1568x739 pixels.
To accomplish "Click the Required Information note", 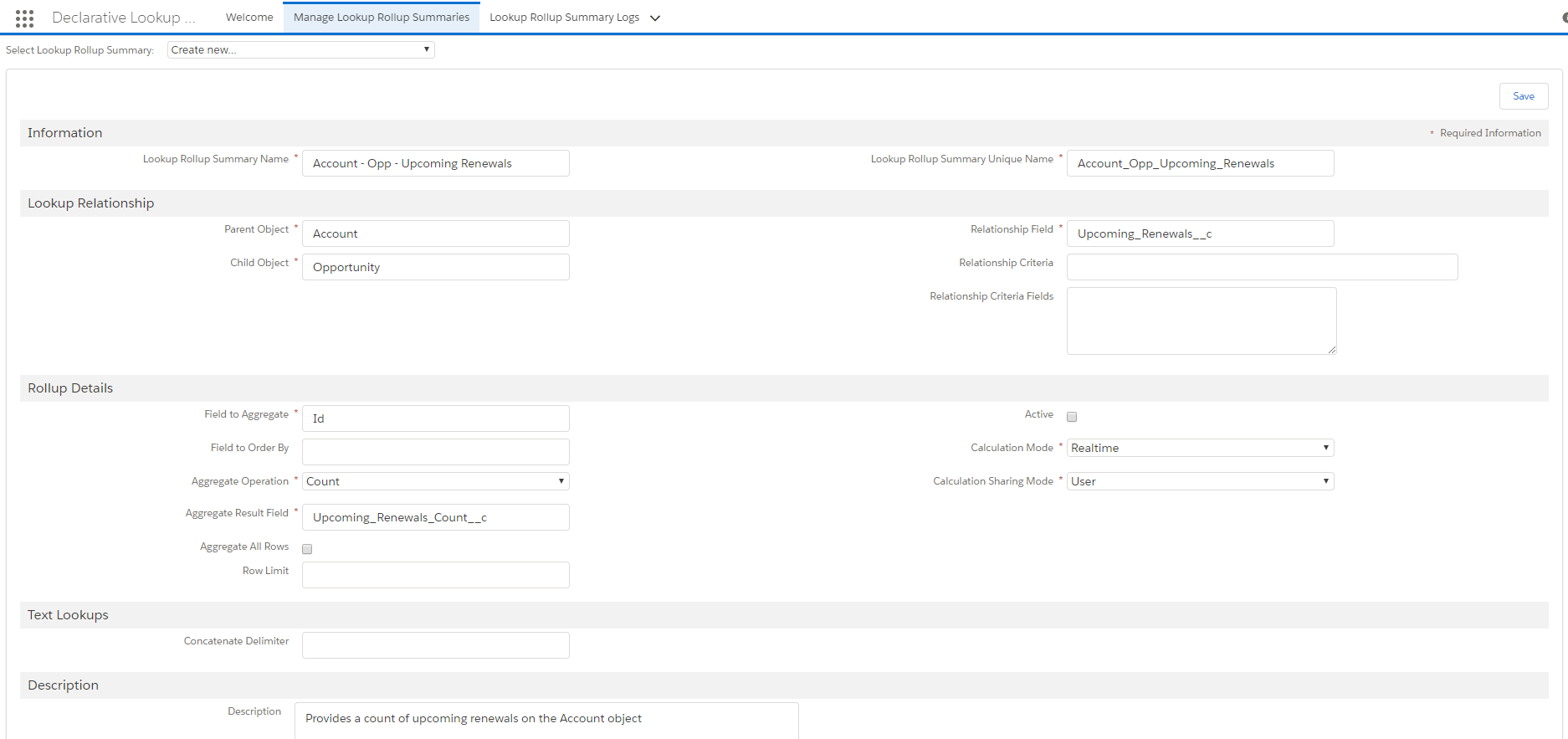I will click(1485, 133).
